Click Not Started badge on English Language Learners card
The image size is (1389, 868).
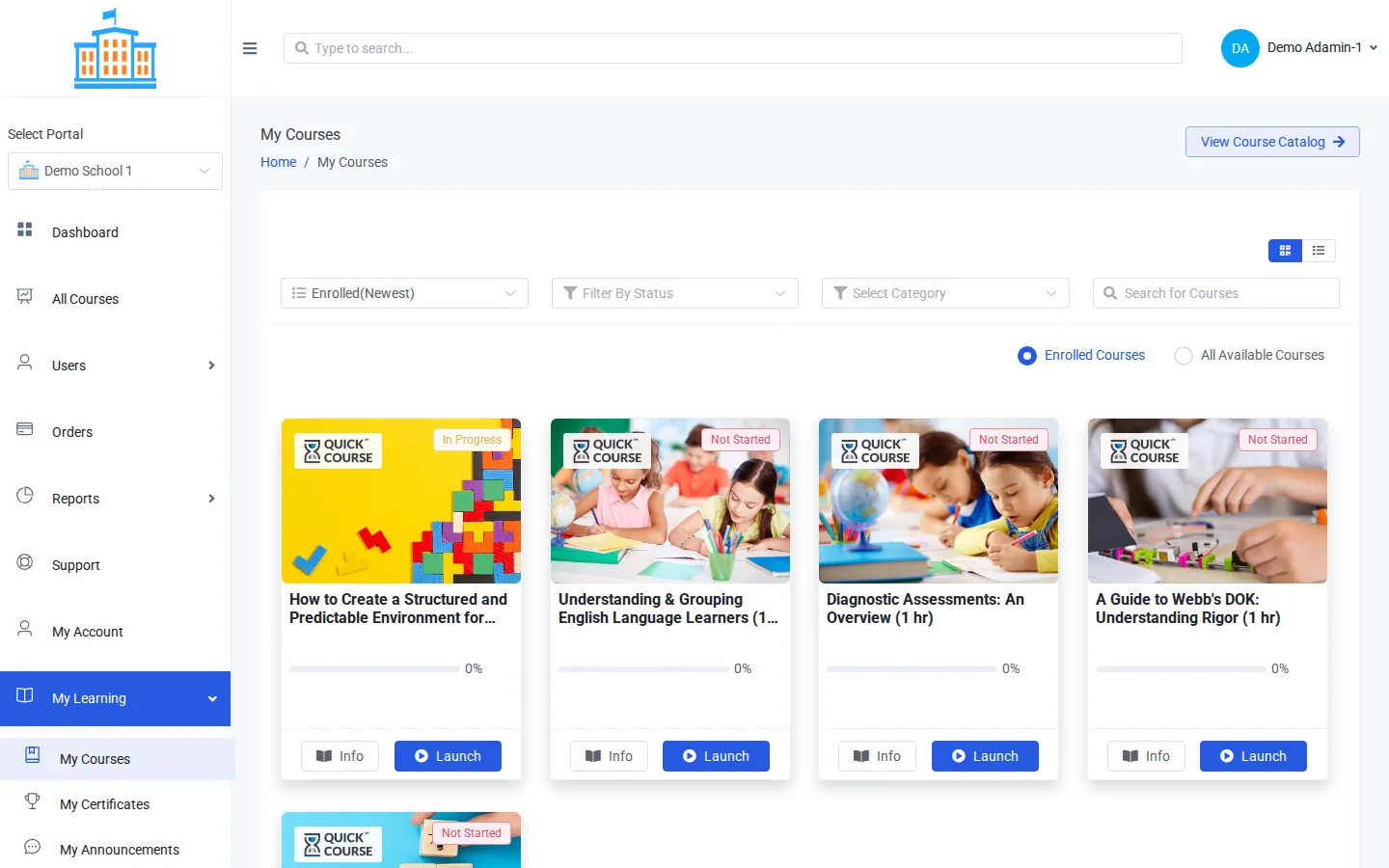click(x=741, y=440)
